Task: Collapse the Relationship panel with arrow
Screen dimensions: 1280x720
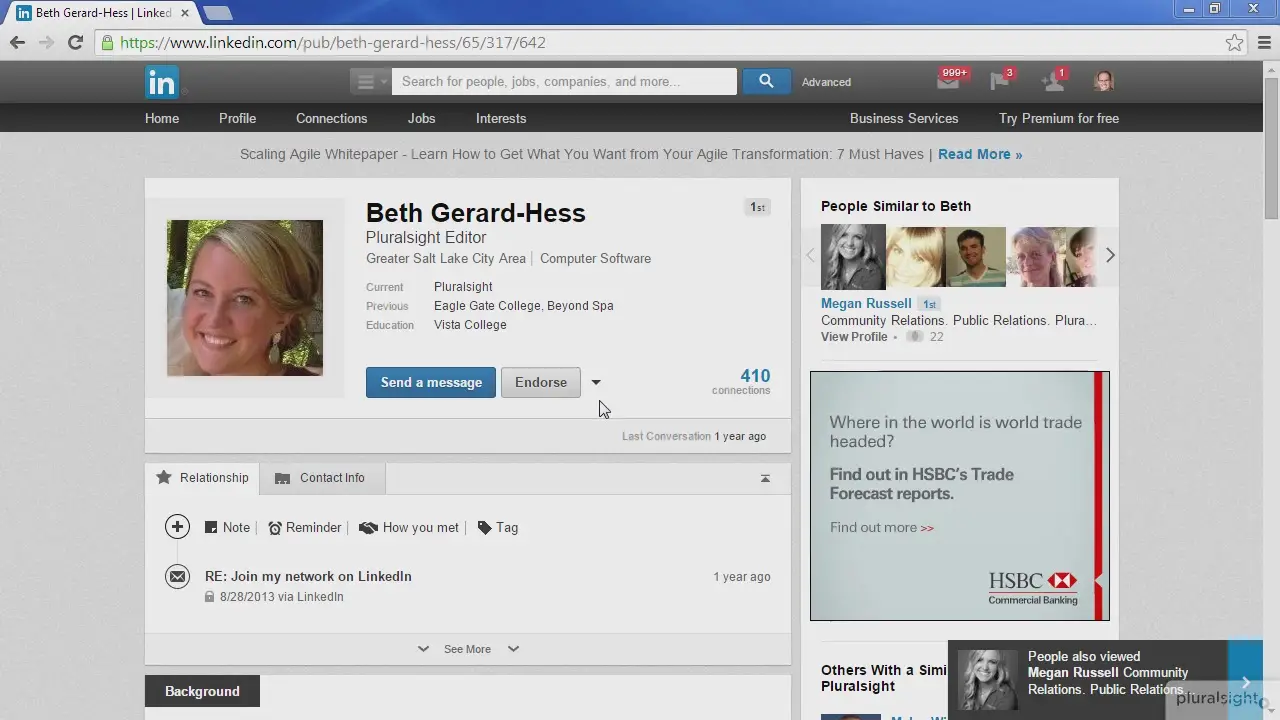Action: click(765, 478)
